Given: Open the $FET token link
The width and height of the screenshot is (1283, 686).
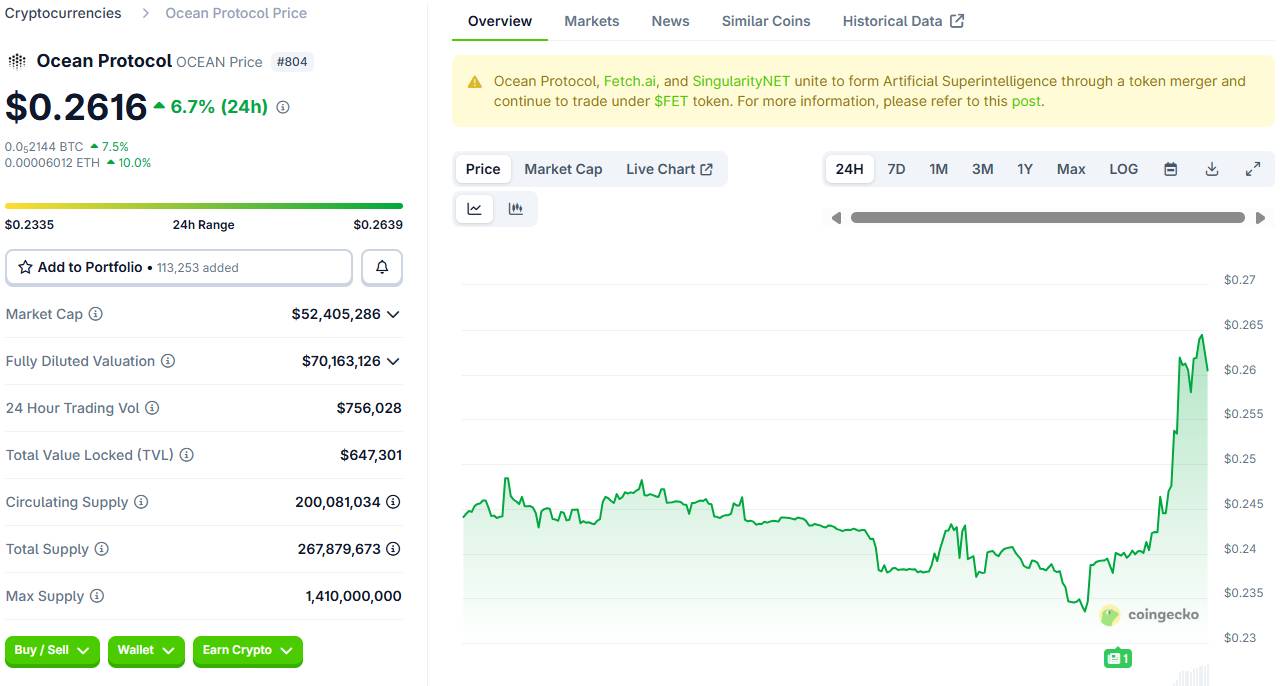Looking at the screenshot, I should click(671, 101).
